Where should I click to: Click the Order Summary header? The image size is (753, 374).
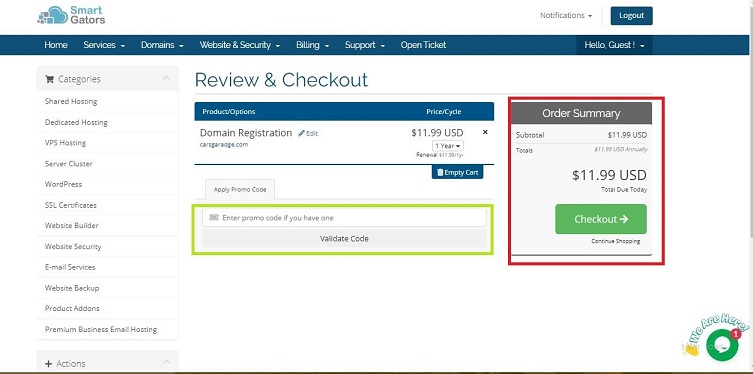(x=581, y=113)
